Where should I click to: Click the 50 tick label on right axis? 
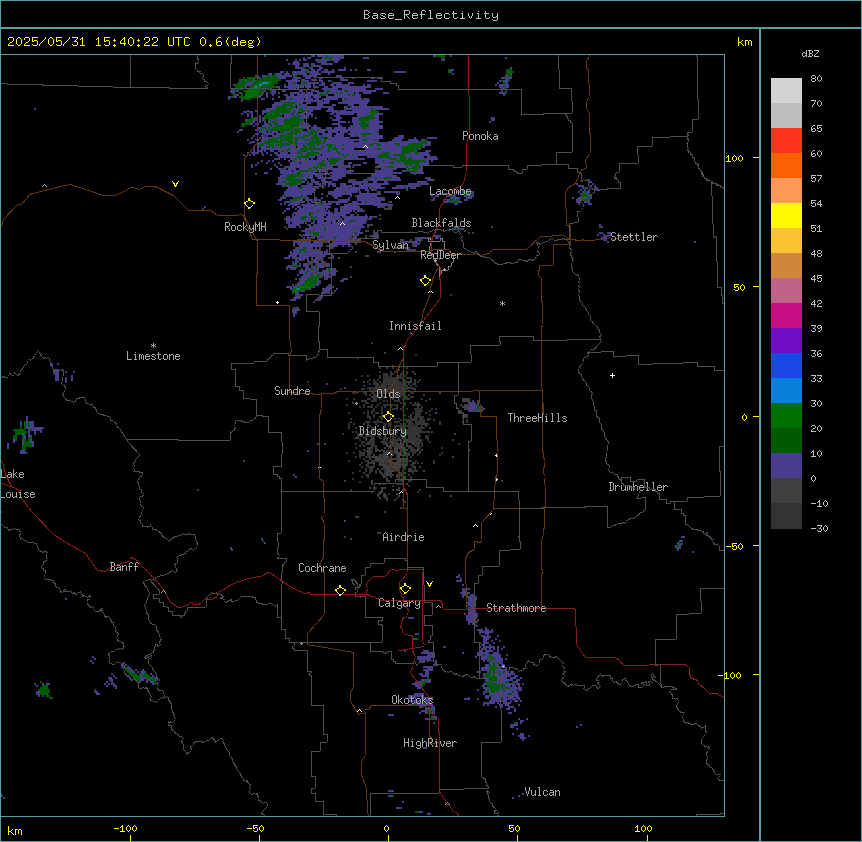tap(739, 287)
